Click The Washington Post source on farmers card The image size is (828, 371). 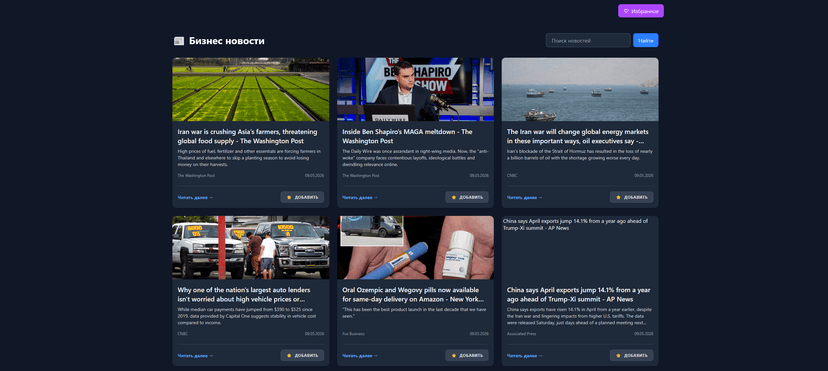tap(196, 175)
